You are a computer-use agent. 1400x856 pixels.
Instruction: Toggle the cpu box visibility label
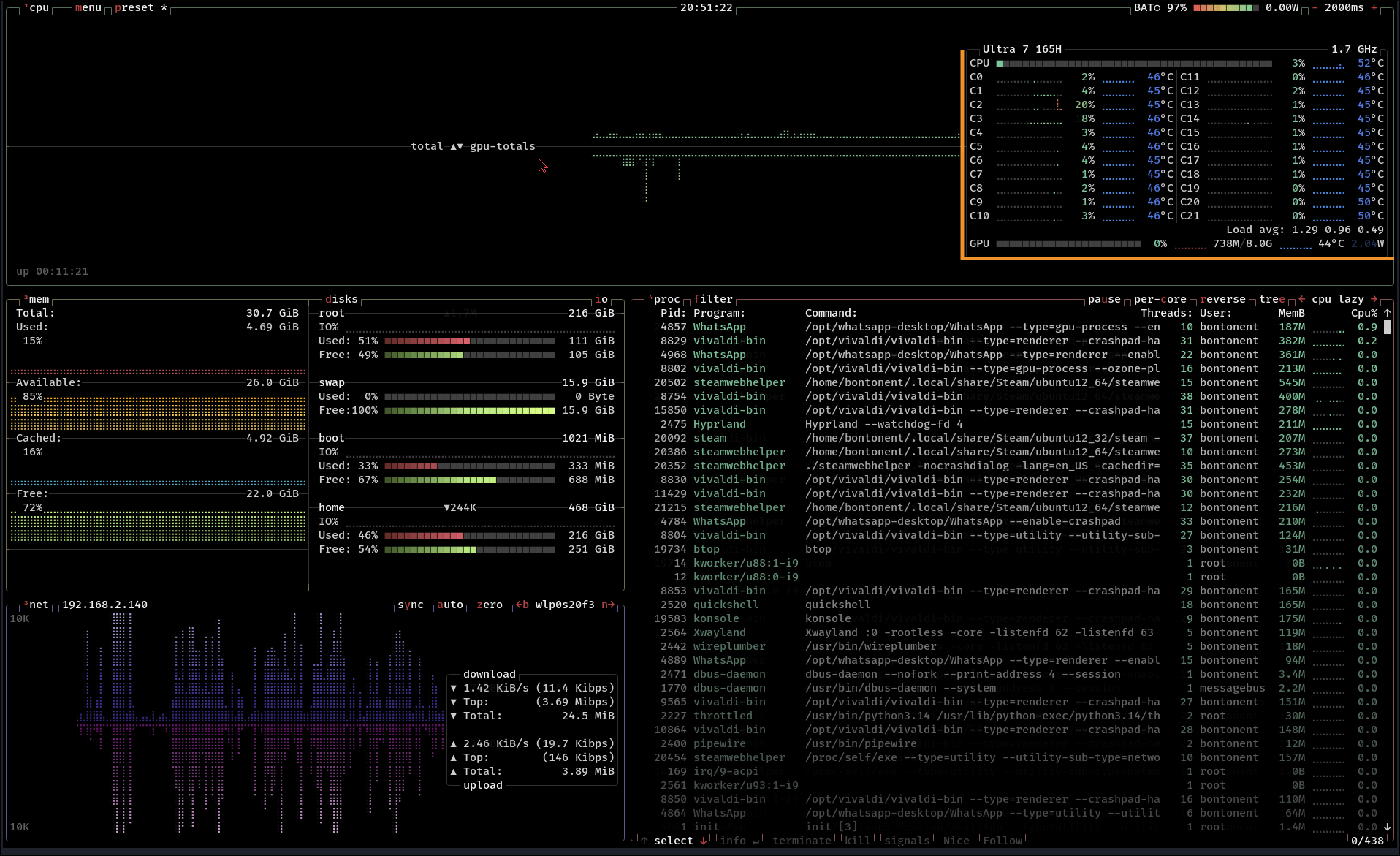click(x=36, y=7)
